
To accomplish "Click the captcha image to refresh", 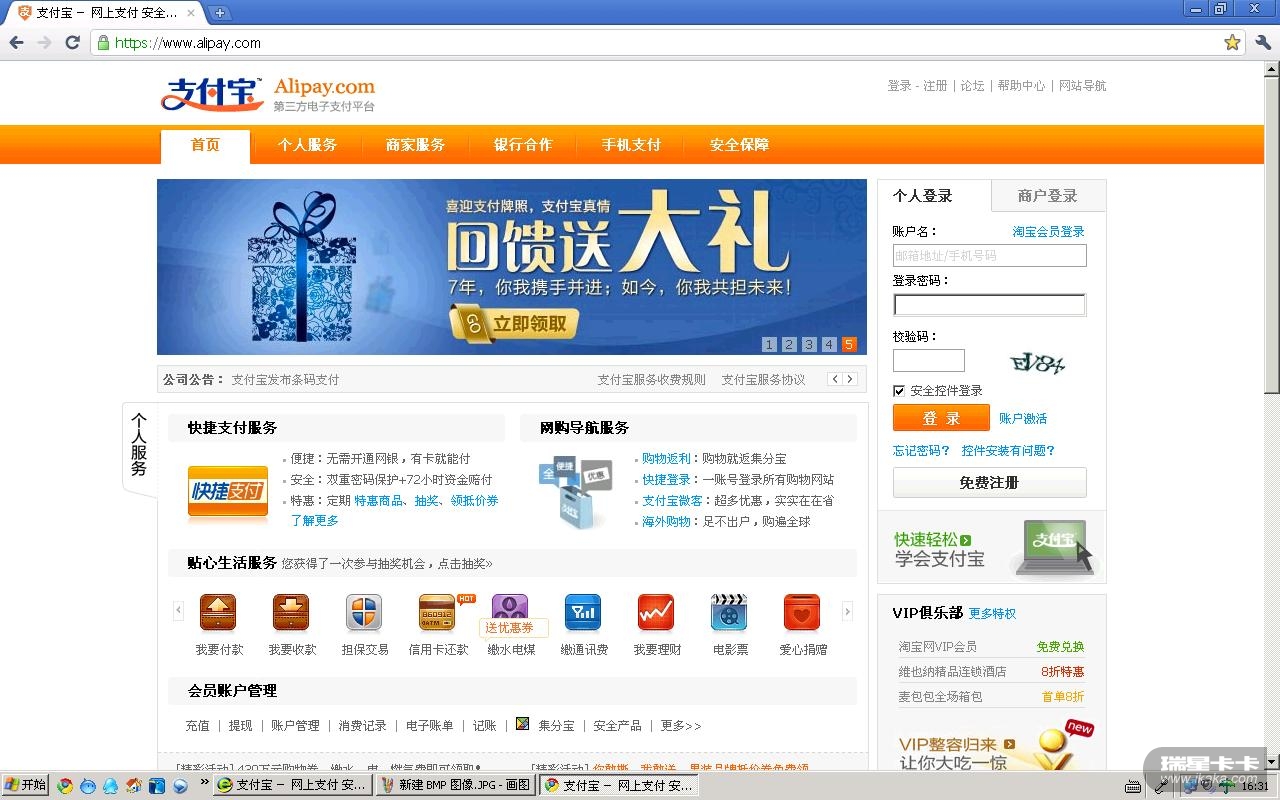I will (x=1038, y=363).
